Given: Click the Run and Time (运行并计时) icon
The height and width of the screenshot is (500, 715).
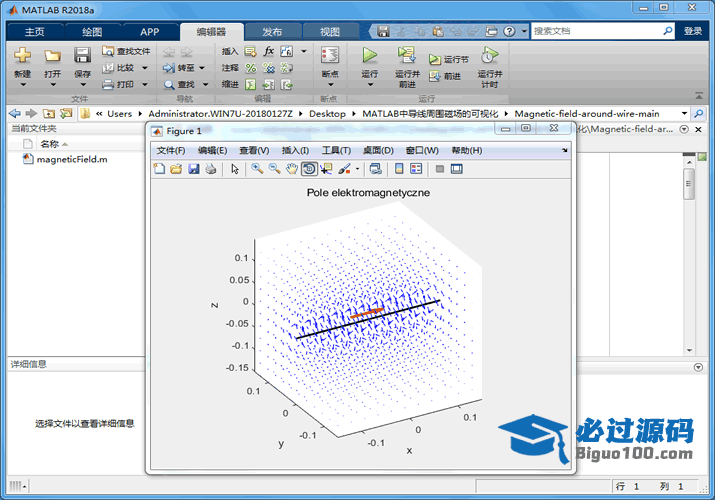Looking at the screenshot, I should [x=489, y=56].
